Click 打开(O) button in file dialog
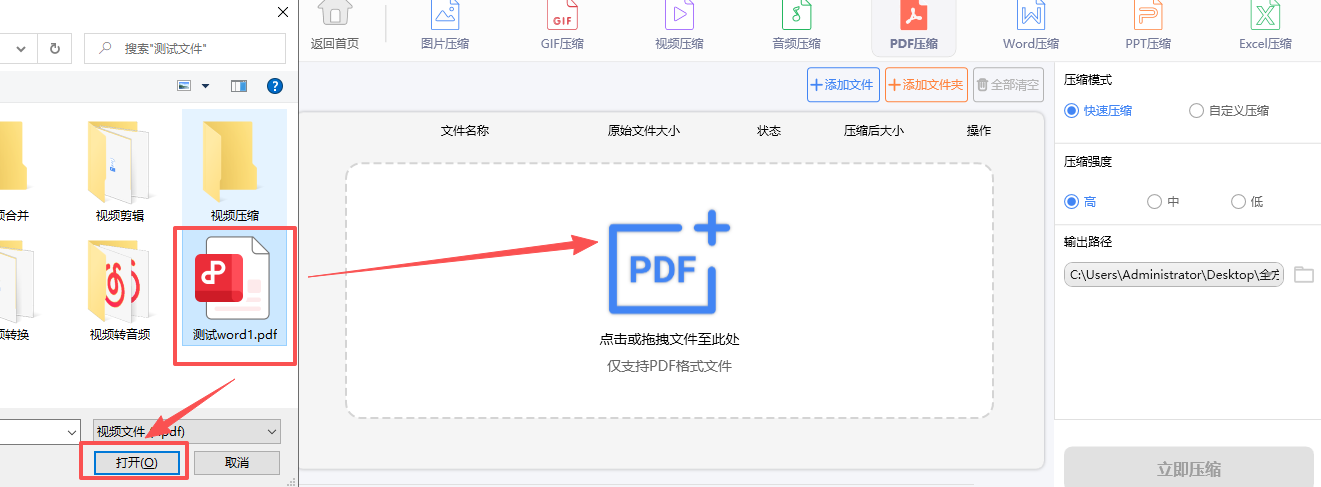This screenshot has height=487, width=1321. point(135,463)
